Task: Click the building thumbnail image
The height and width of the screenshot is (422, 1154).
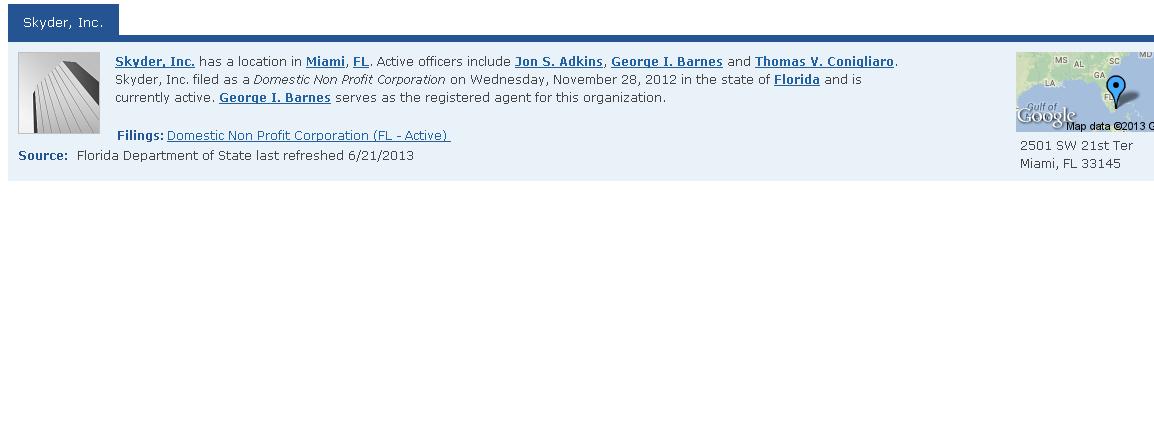Action: point(59,93)
